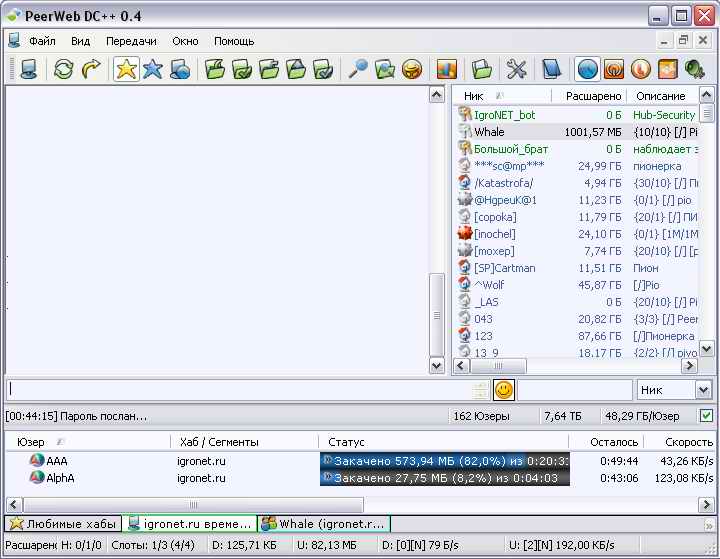Image resolution: width=720 pixels, height=559 pixels.
Task: Click the application icon left of Файл
Action: pos(15,40)
